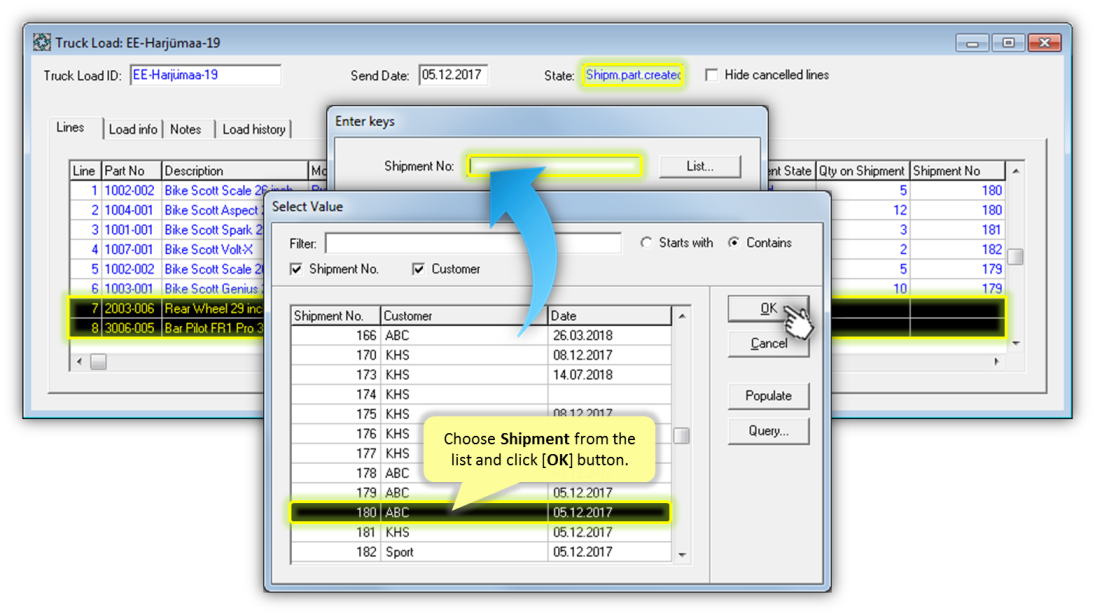Click into the Filter text field
1095x615 pixels.
(x=473, y=243)
